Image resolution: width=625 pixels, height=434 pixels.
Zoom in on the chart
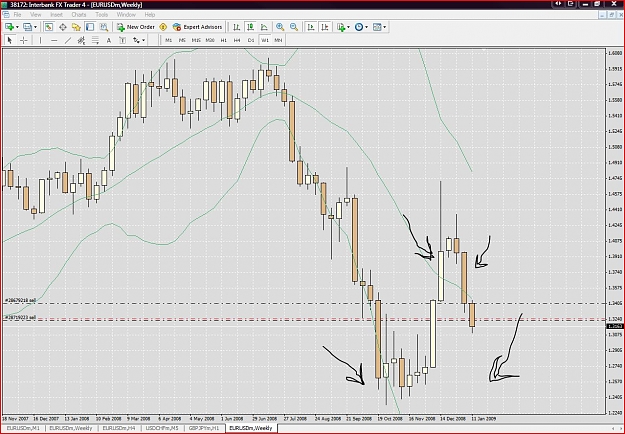[x=280, y=27]
